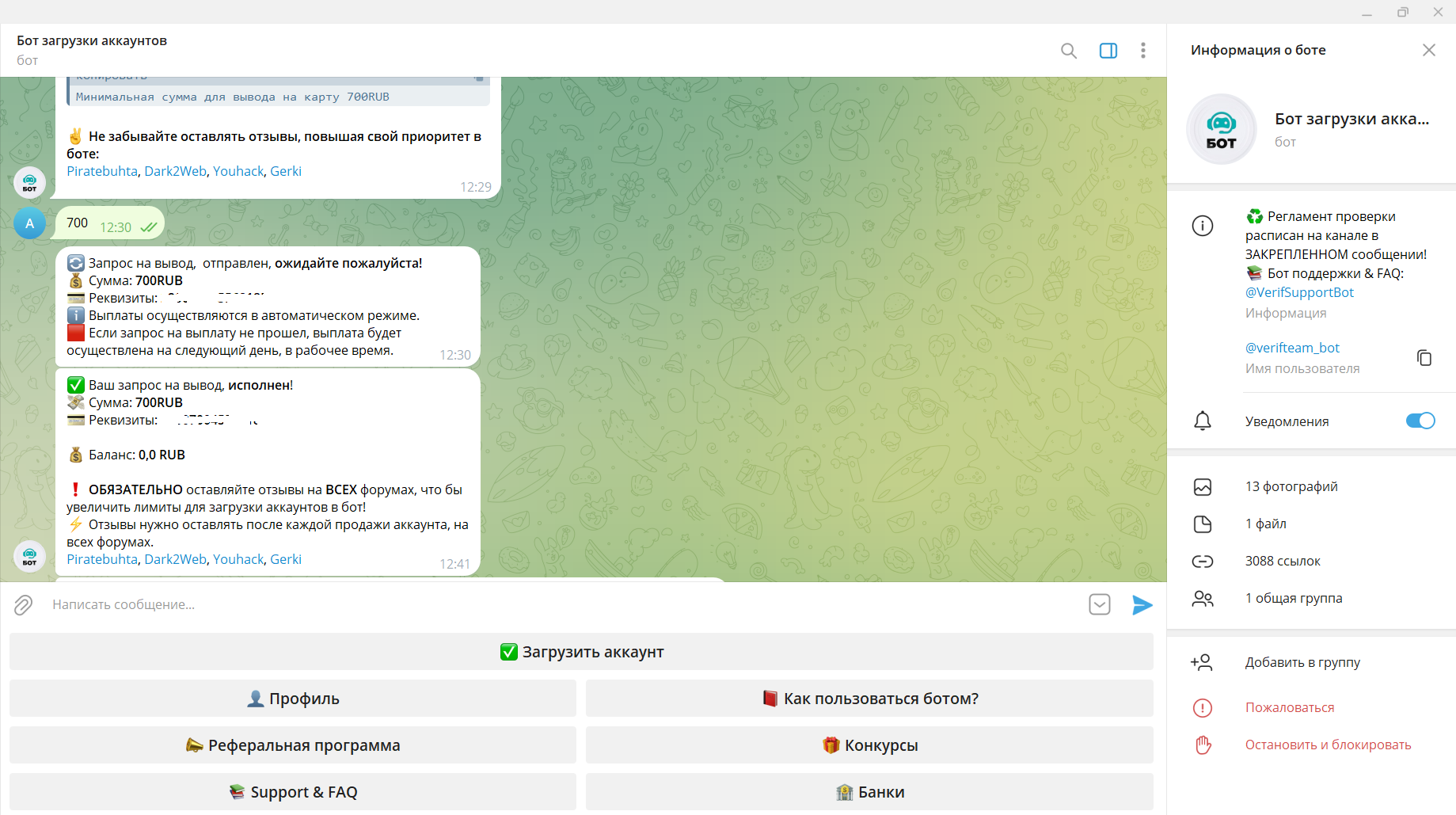The width and height of the screenshot is (1456, 815).
Task: Click the paperclip attach file icon
Action: pyautogui.click(x=24, y=605)
